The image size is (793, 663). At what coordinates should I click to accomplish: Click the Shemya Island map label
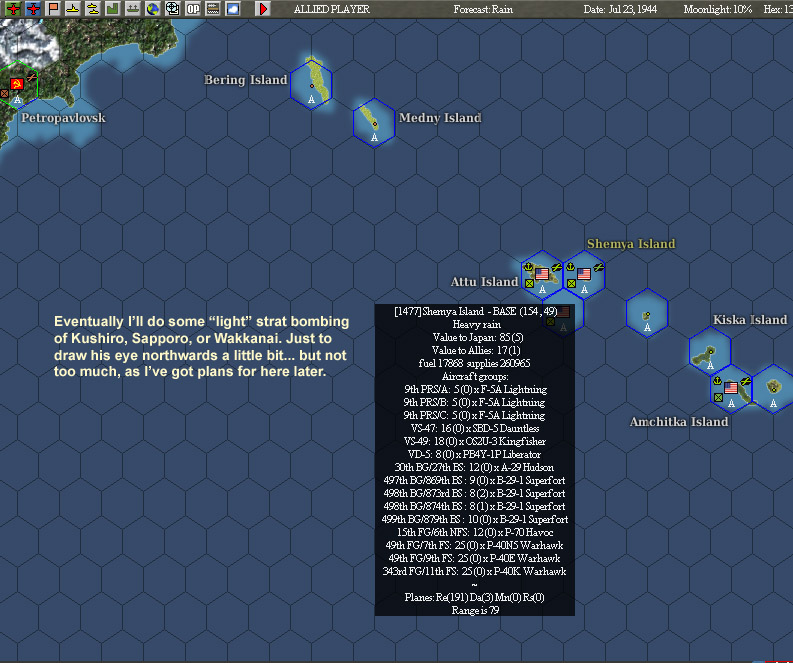point(631,244)
